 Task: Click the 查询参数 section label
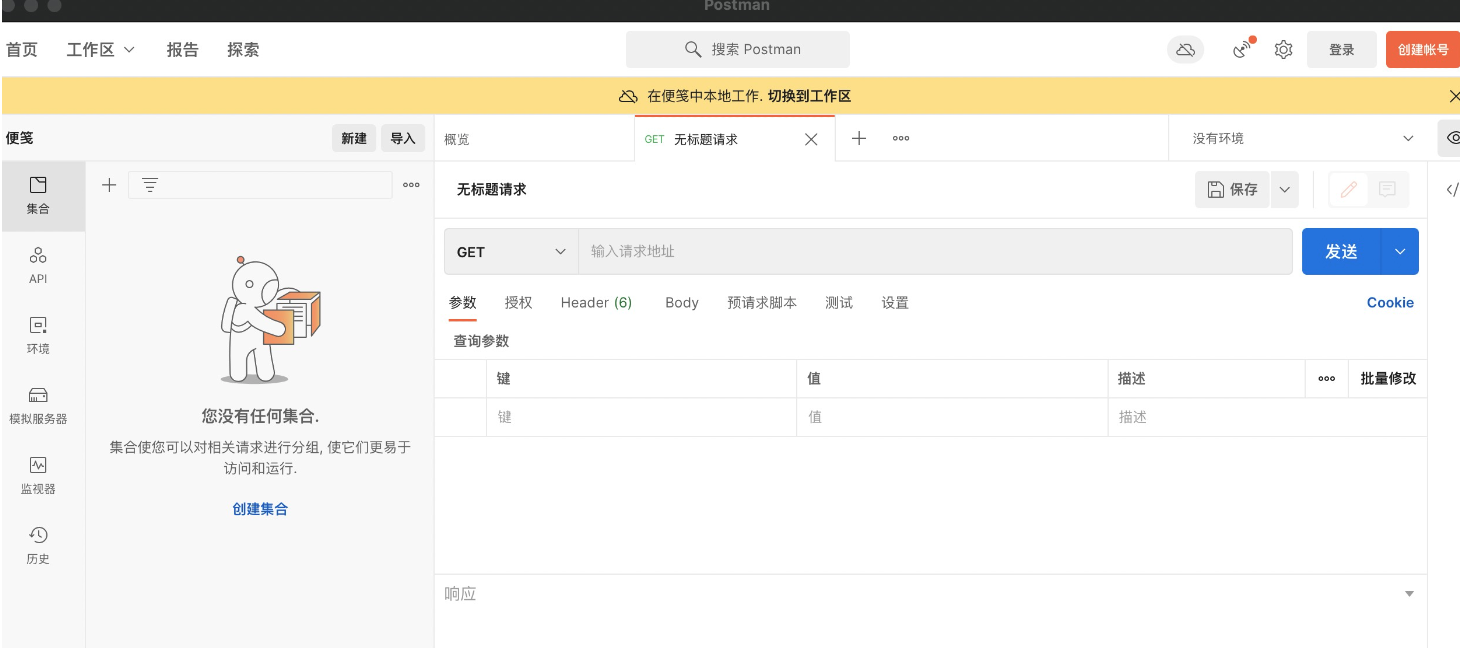tap(481, 341)
